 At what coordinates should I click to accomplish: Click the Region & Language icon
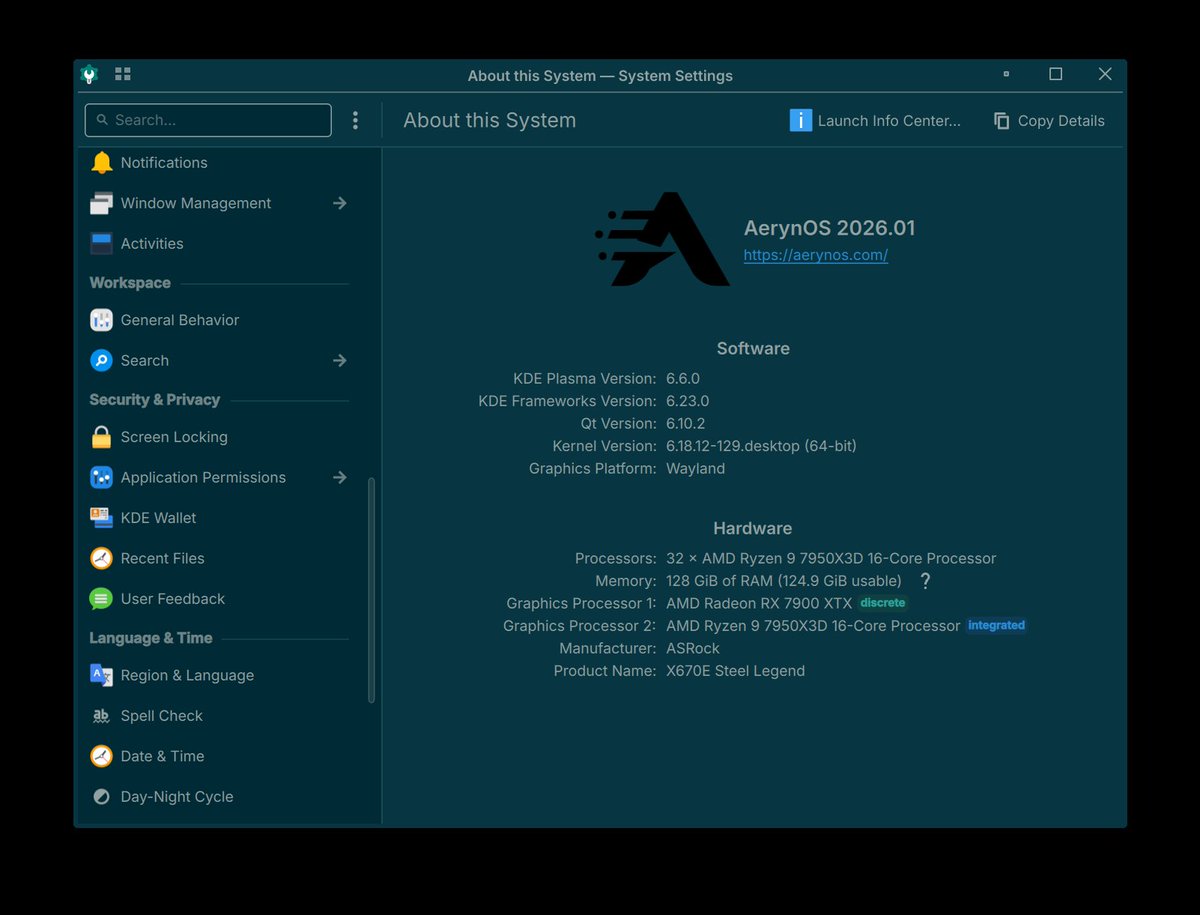(101, 675)
